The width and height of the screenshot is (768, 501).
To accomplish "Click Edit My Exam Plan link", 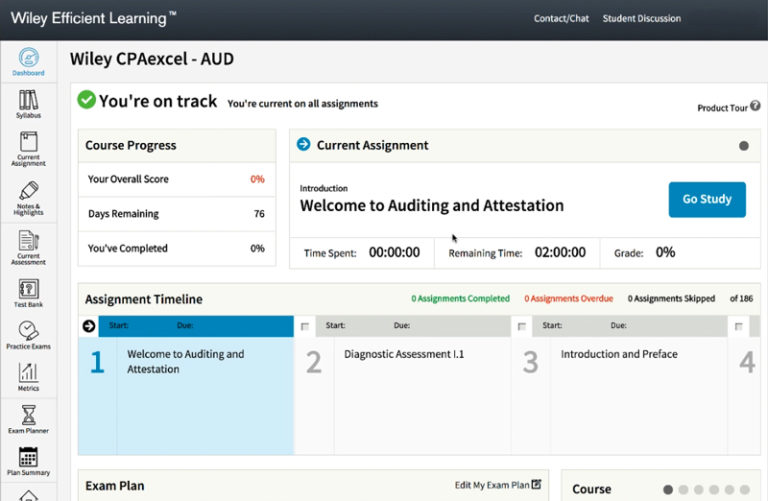I will pos(492,485).
